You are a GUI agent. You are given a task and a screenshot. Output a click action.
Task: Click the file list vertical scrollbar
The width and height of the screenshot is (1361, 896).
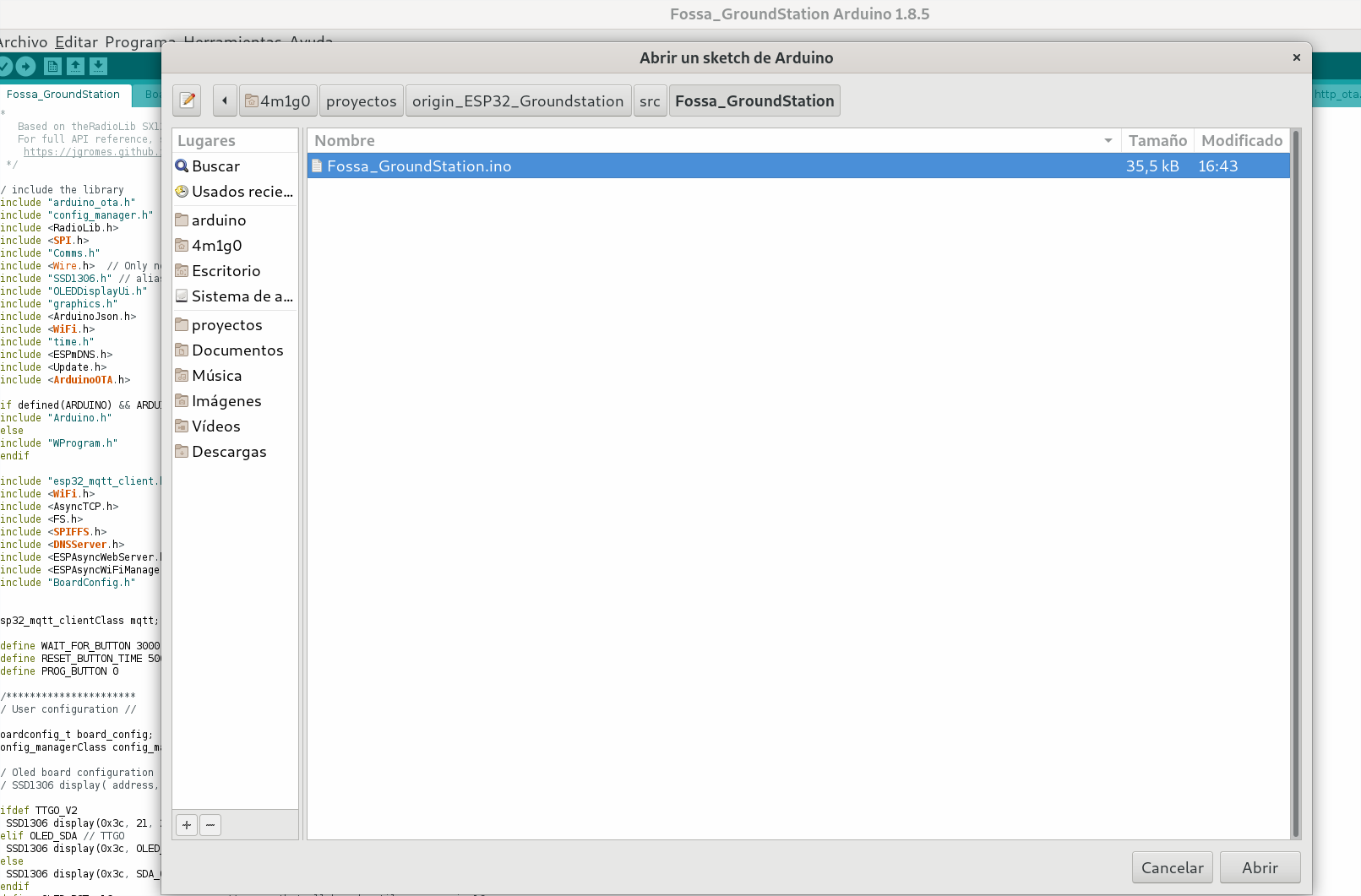(1296, 483)
